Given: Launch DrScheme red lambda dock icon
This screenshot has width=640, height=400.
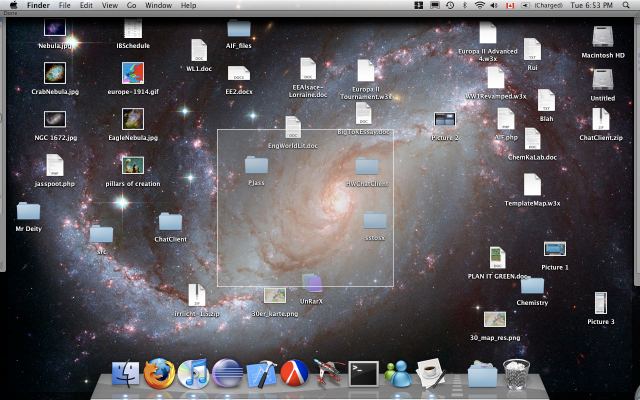Looking at the screenshot, I should (x=295, y=373).
